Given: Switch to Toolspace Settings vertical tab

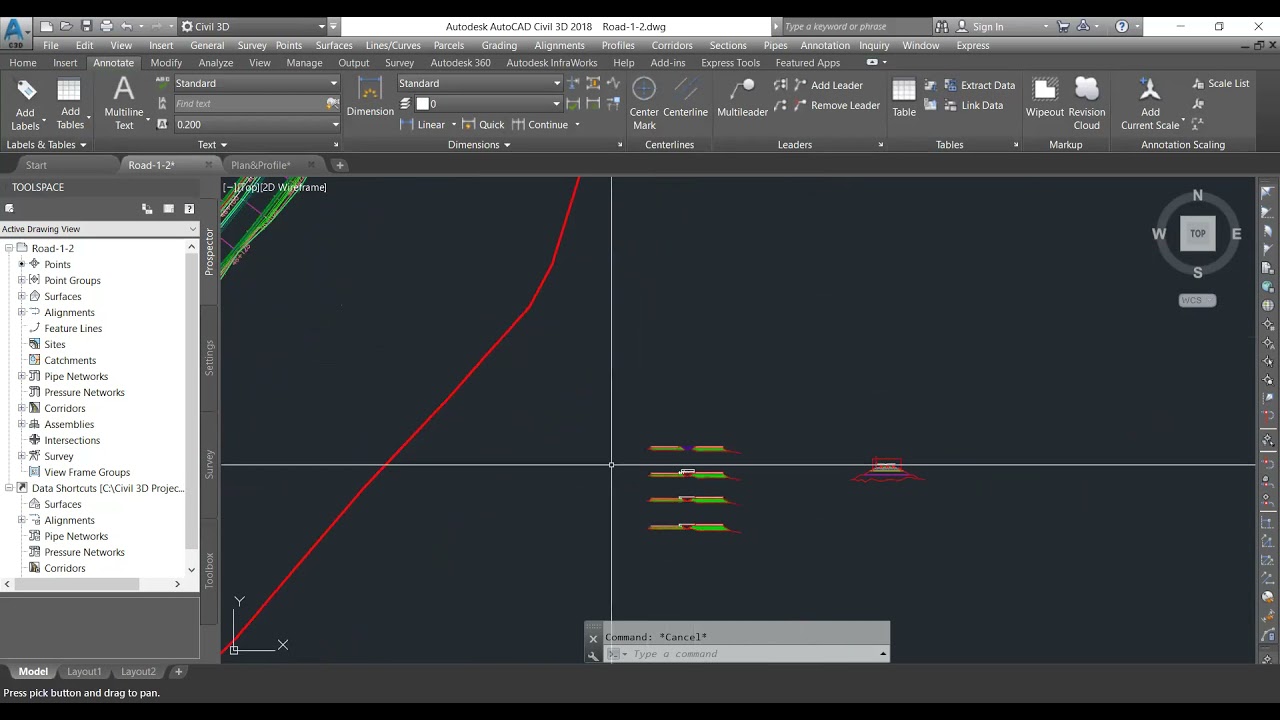Looking at the screenshot, I should pyautogui.click(x=209, y=357).
